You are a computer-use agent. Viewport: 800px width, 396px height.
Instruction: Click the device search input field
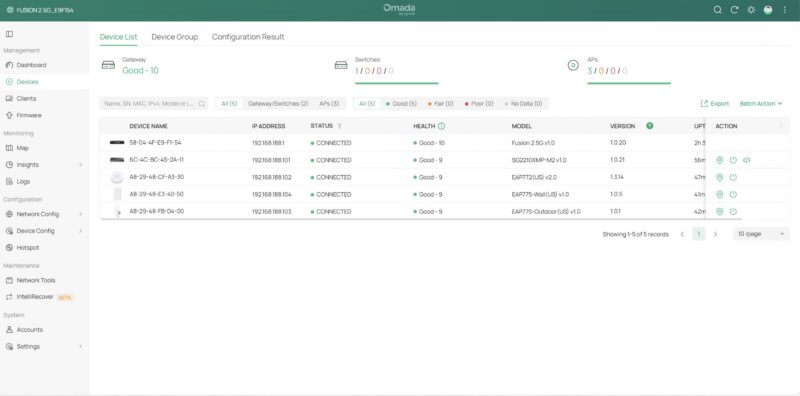point(154,104)
